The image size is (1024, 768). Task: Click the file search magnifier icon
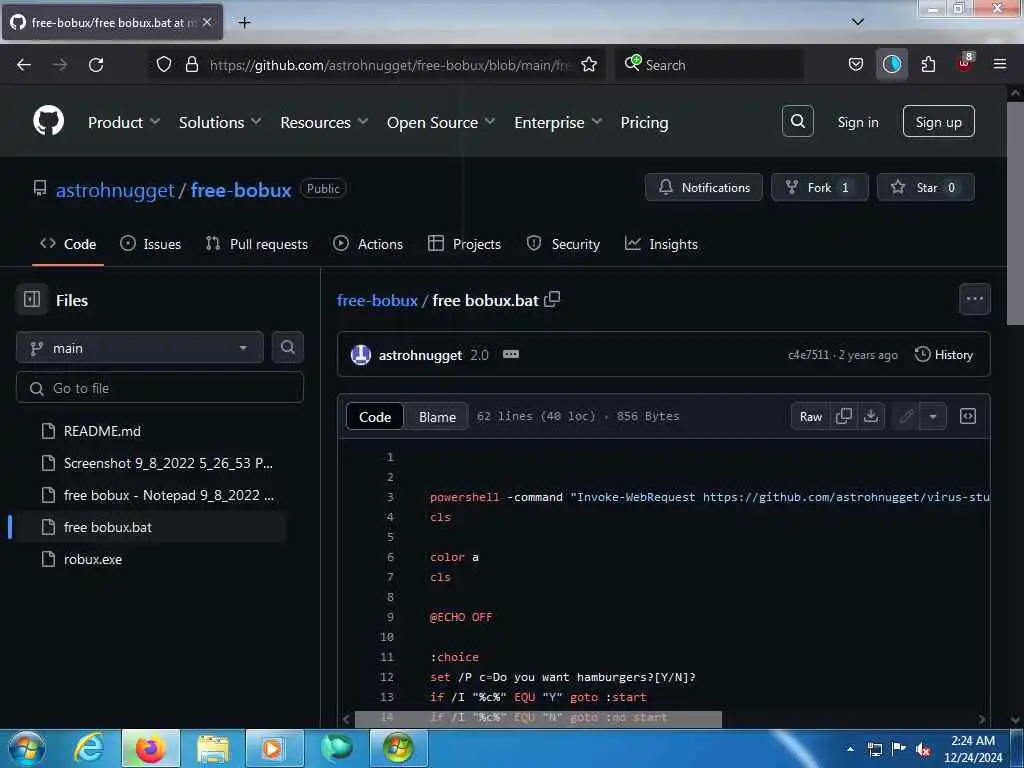pyautogui.click(x=287, y=347)
